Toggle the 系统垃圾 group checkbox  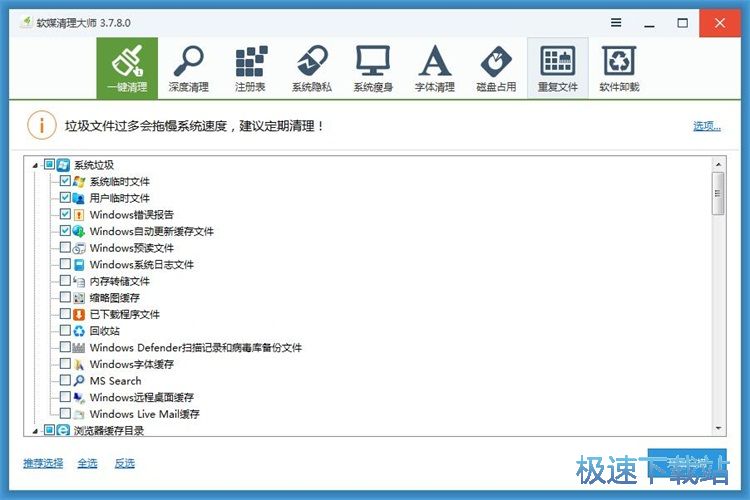(x=49, y=165)
